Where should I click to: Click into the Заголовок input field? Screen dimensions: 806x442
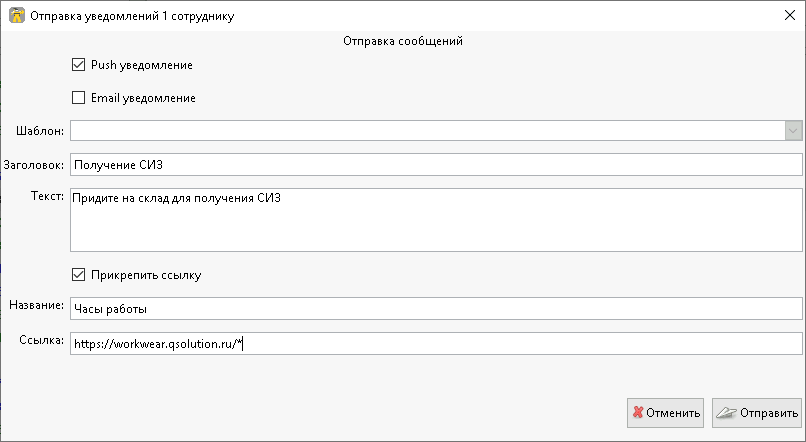(436, 164)
